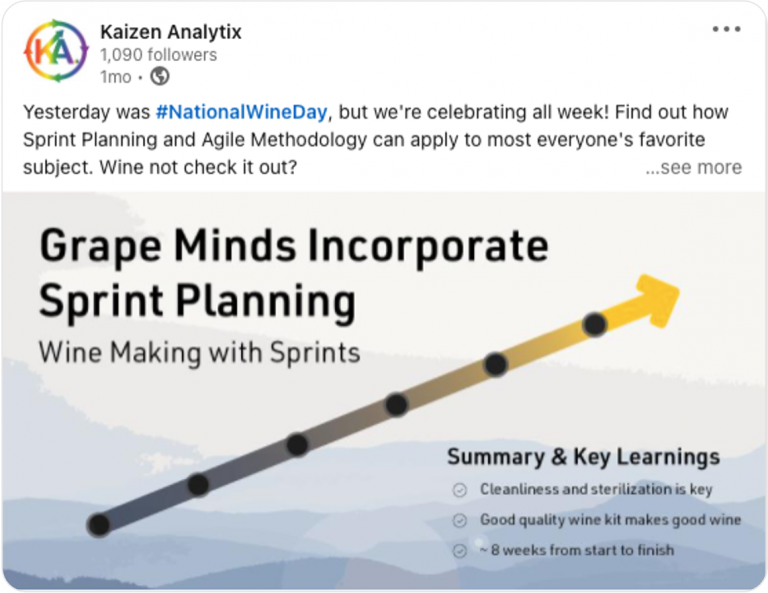
Task: Click check icon beside "~ 8 weeks from start"
Action: [460, 550]
